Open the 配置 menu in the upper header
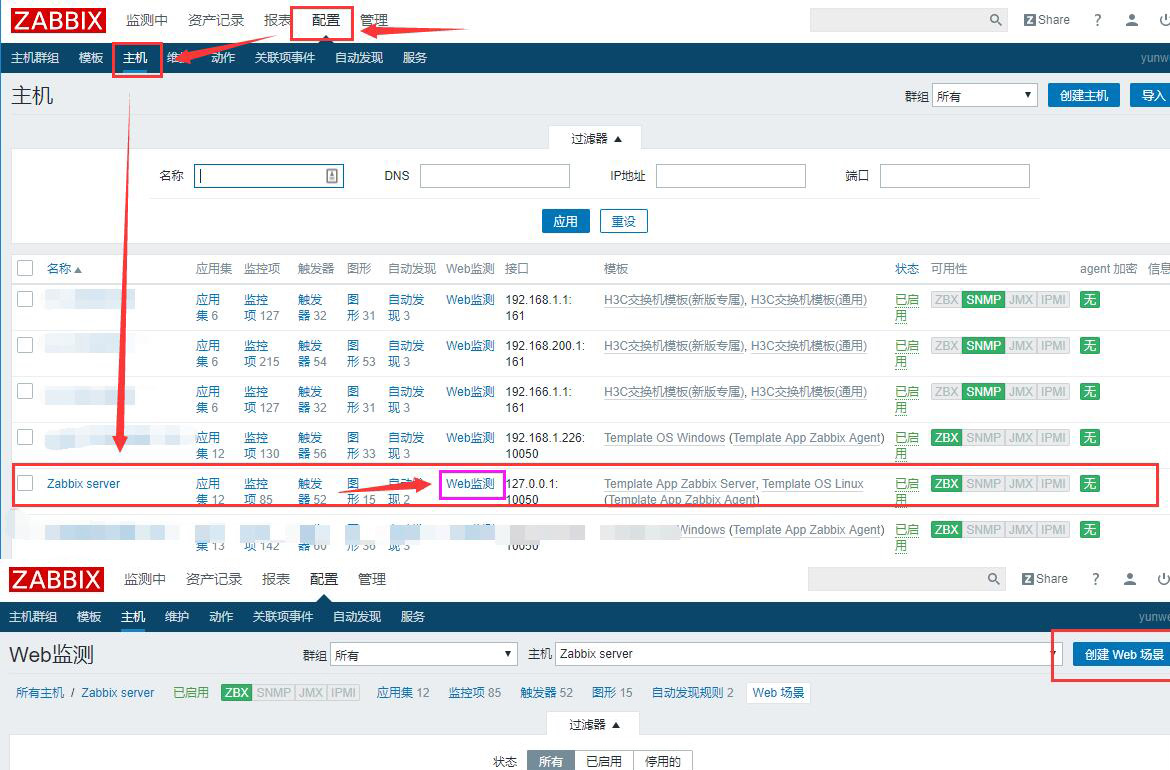Screen dimensions: 1170x770 325,20
